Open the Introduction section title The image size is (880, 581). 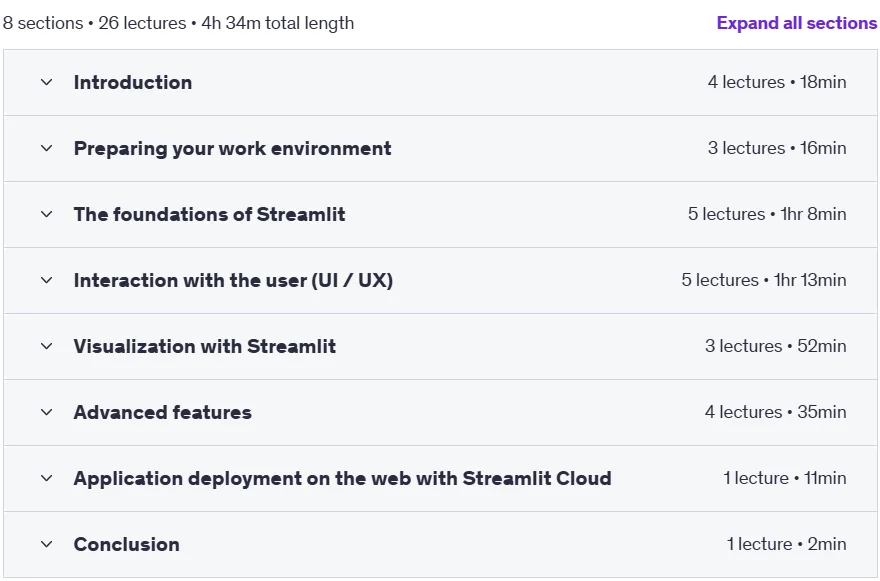[133, 83]
